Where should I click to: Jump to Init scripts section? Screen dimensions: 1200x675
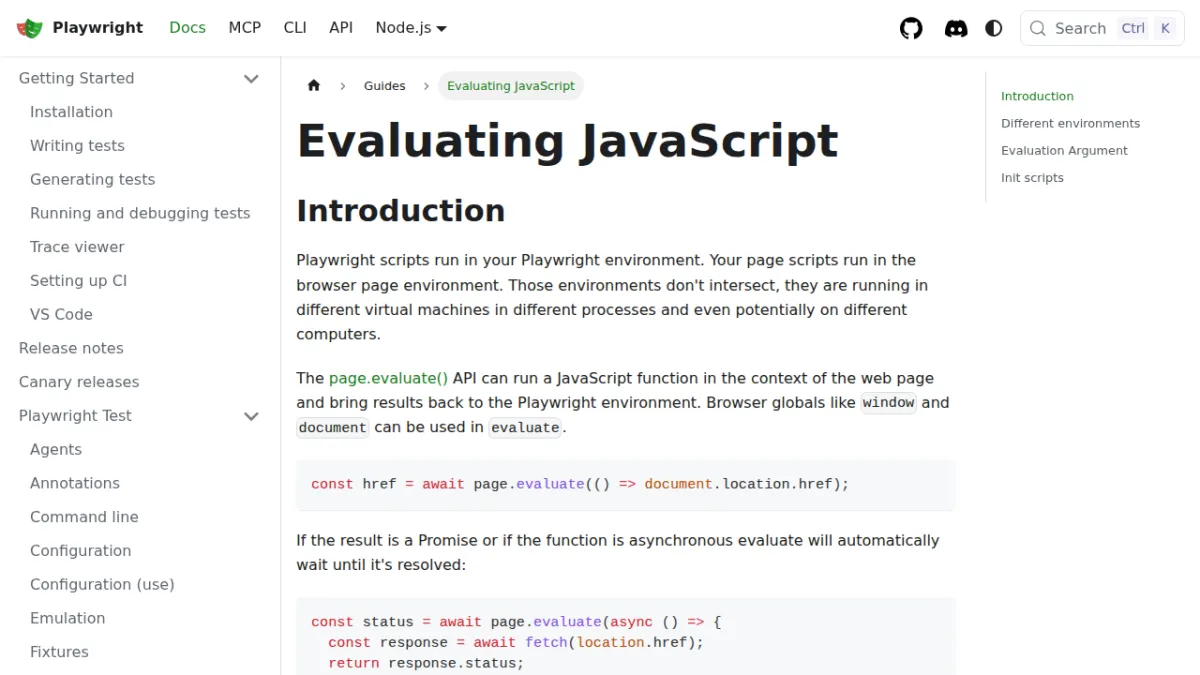1032,177
